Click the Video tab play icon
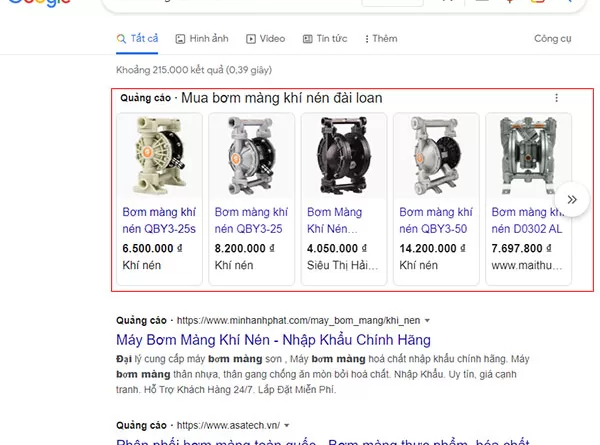 [251, 39]
